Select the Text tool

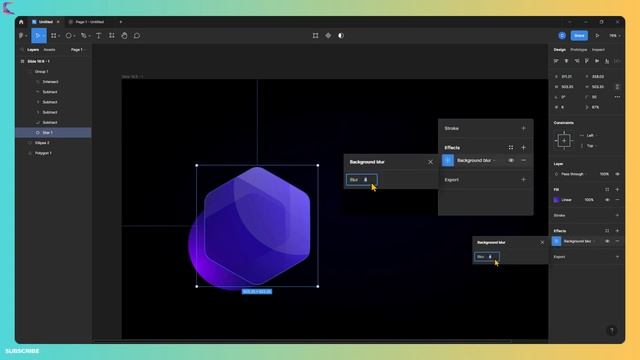pos(98,36)
